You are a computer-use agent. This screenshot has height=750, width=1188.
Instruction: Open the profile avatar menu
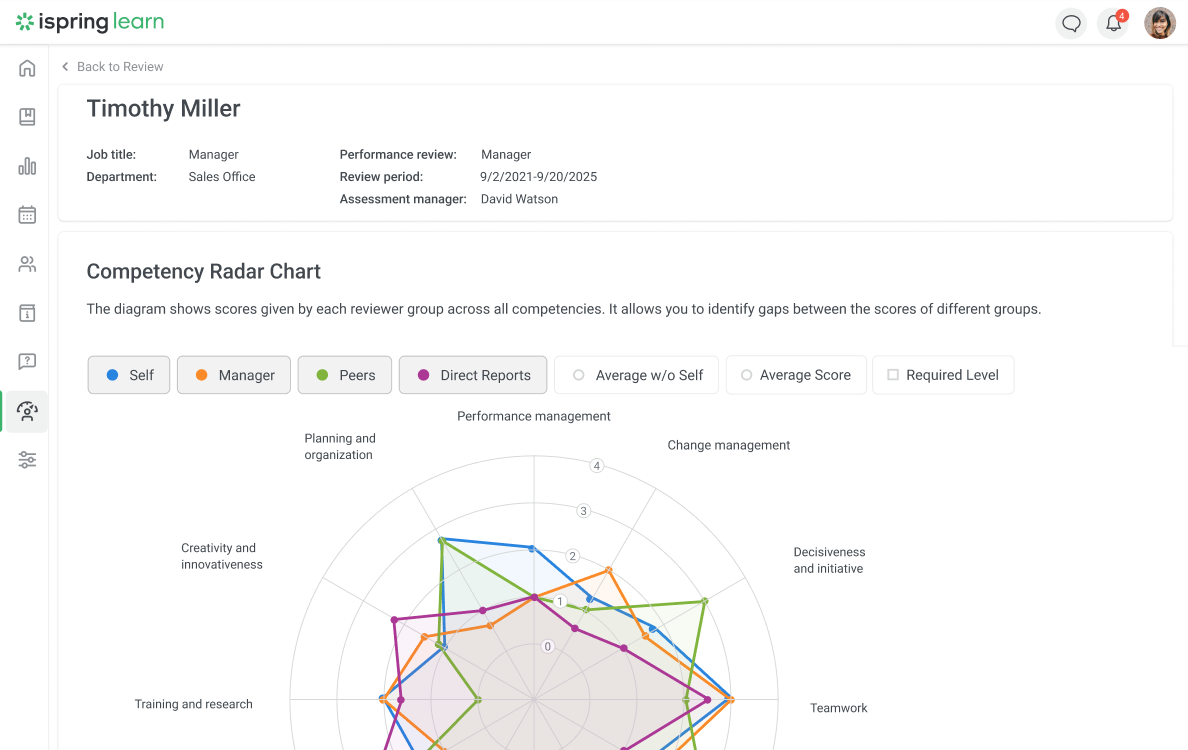click(x=1159, y=23)
